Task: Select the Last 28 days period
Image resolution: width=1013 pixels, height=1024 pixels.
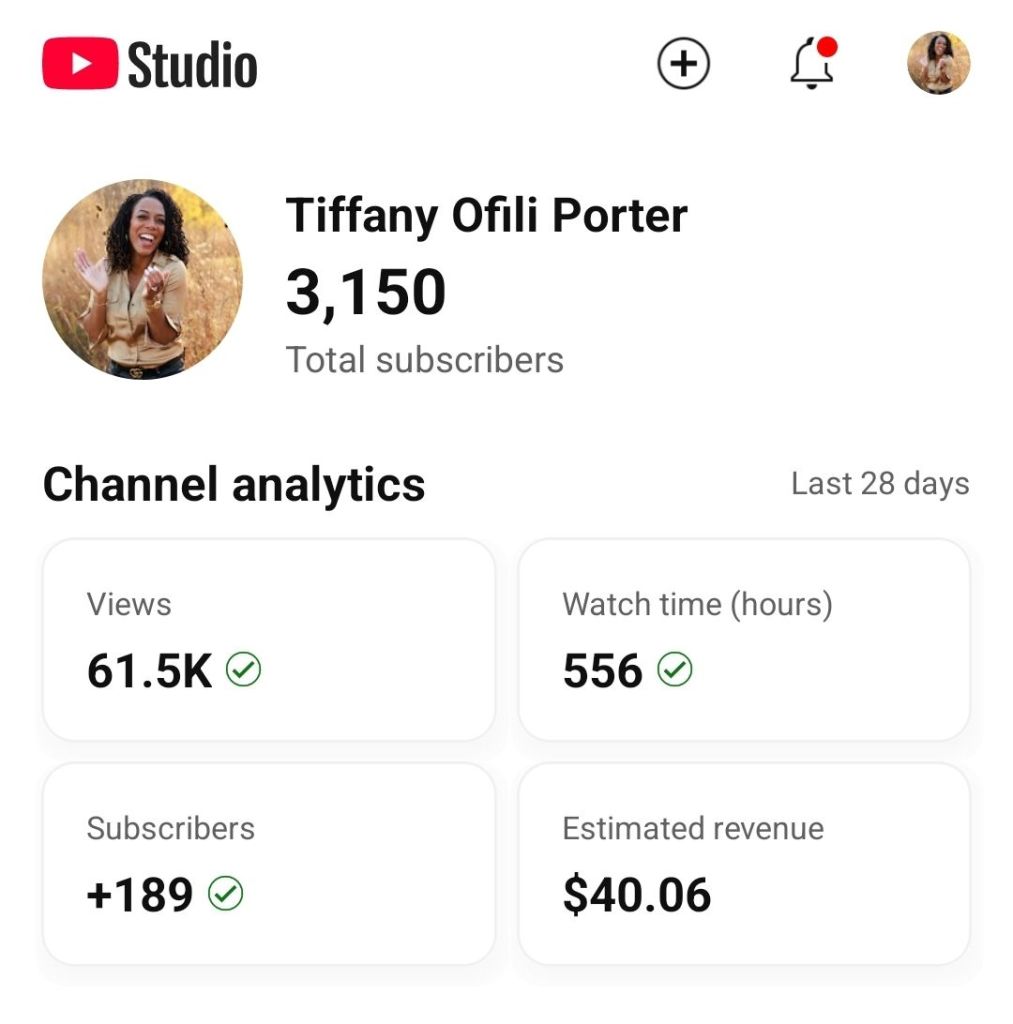Action: coord(880,484)
